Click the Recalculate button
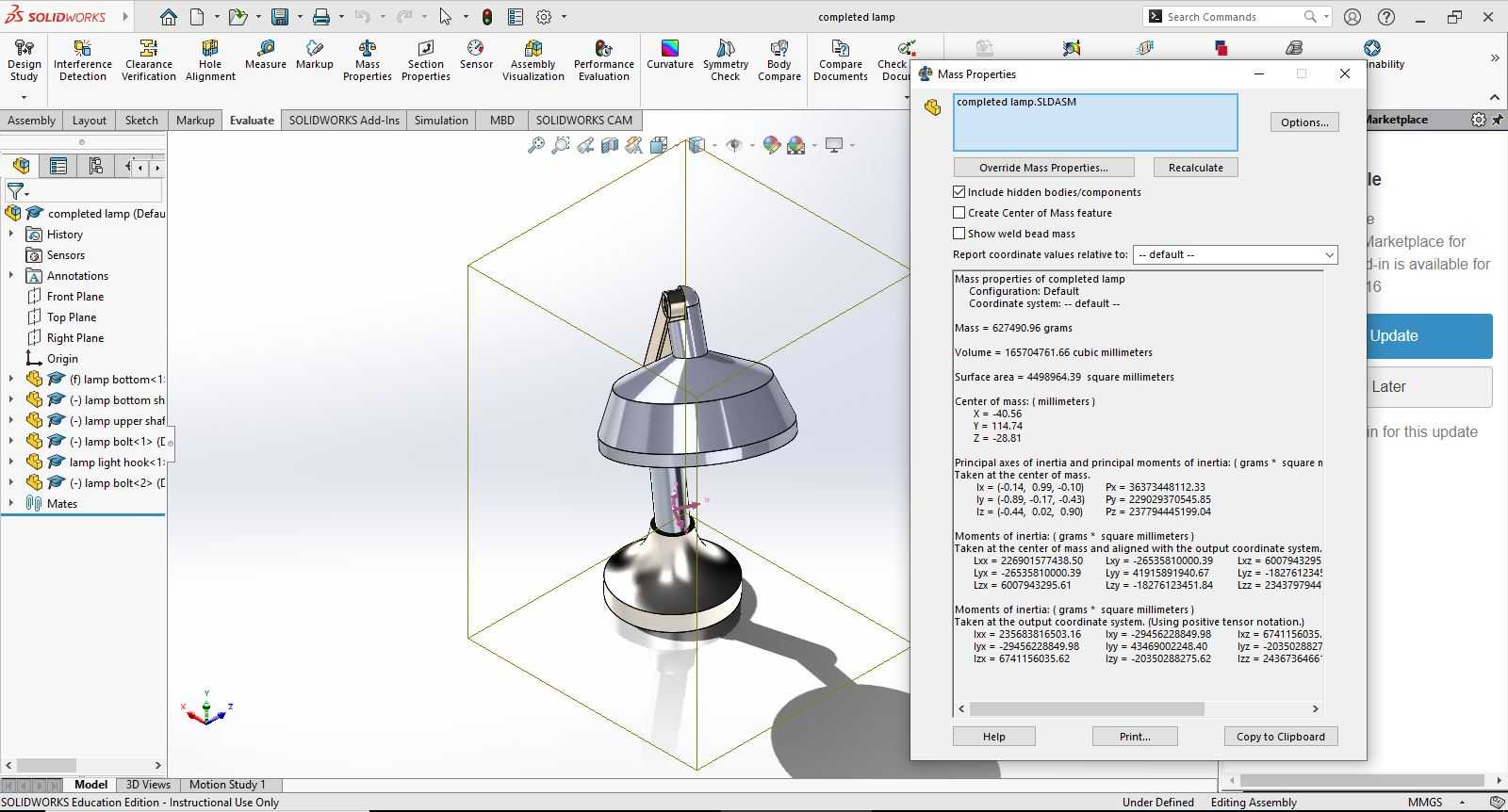 (1196, 168)
